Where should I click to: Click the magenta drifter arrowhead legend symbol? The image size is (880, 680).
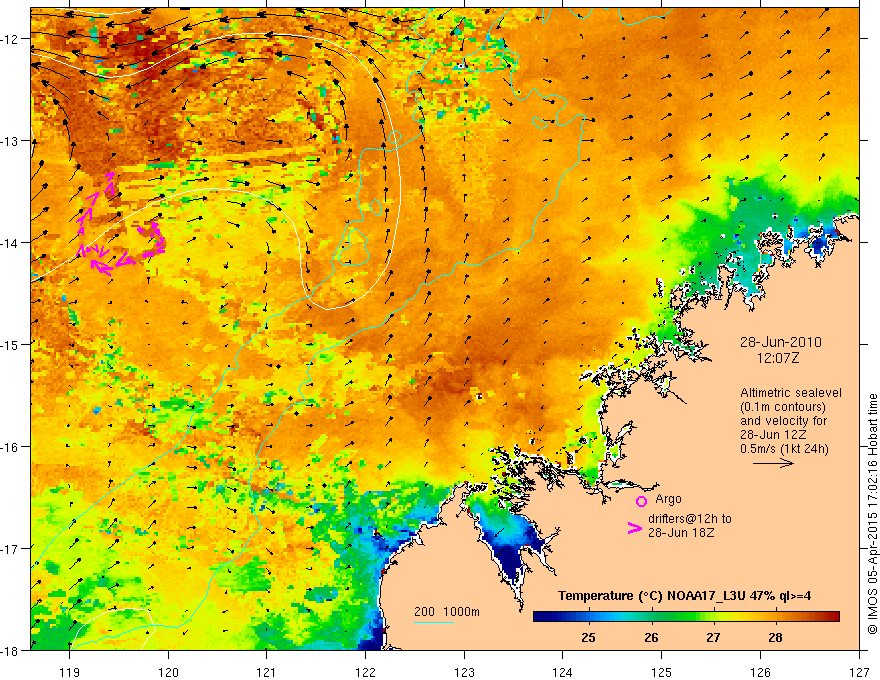[x=634, y=528]
